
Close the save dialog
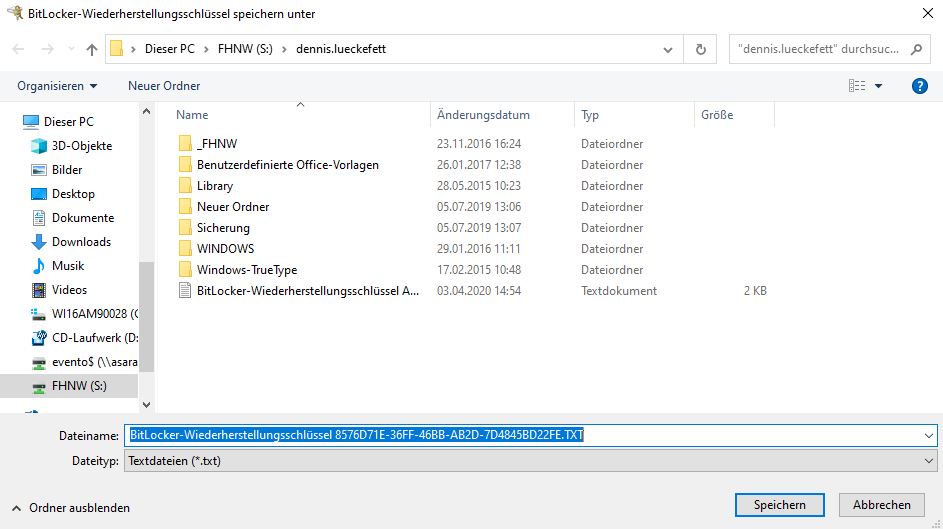point(928,13)
